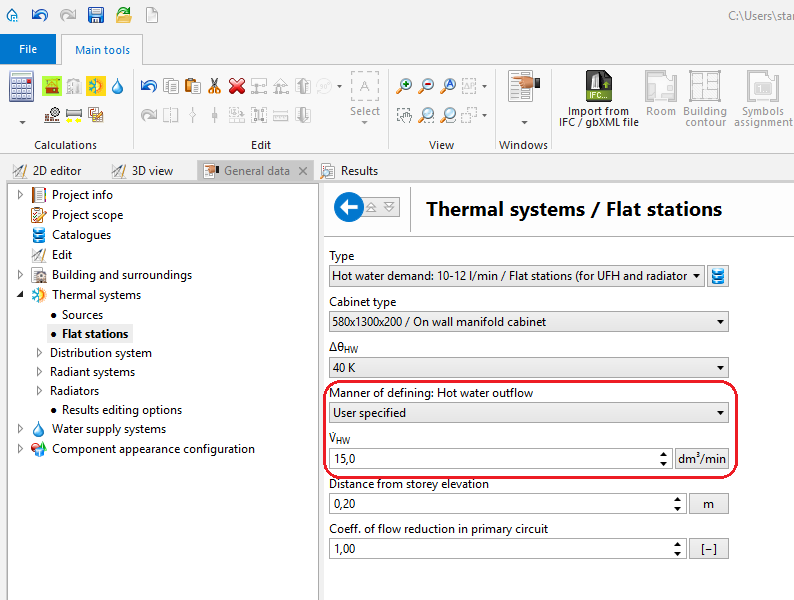Click the calculator icon in Calculations group

[x=22, y=88]
